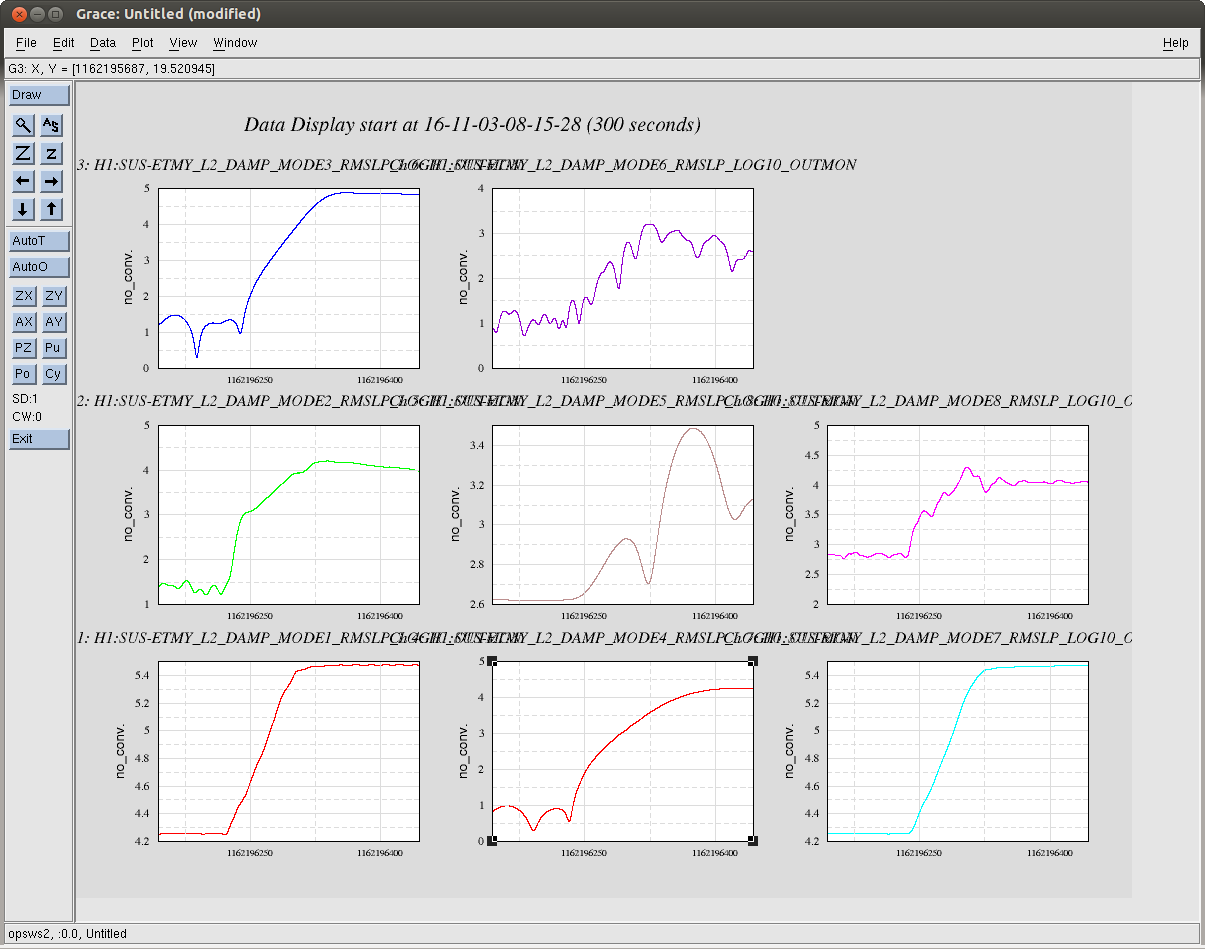Click the Cy cycle button
The width and height of the screenshot is (1205, 949).
[x=54, y=374]
